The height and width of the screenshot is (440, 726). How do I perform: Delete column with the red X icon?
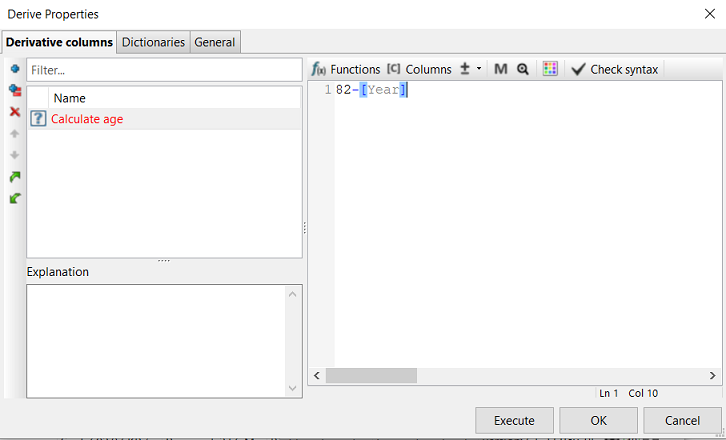click(14, 112)
